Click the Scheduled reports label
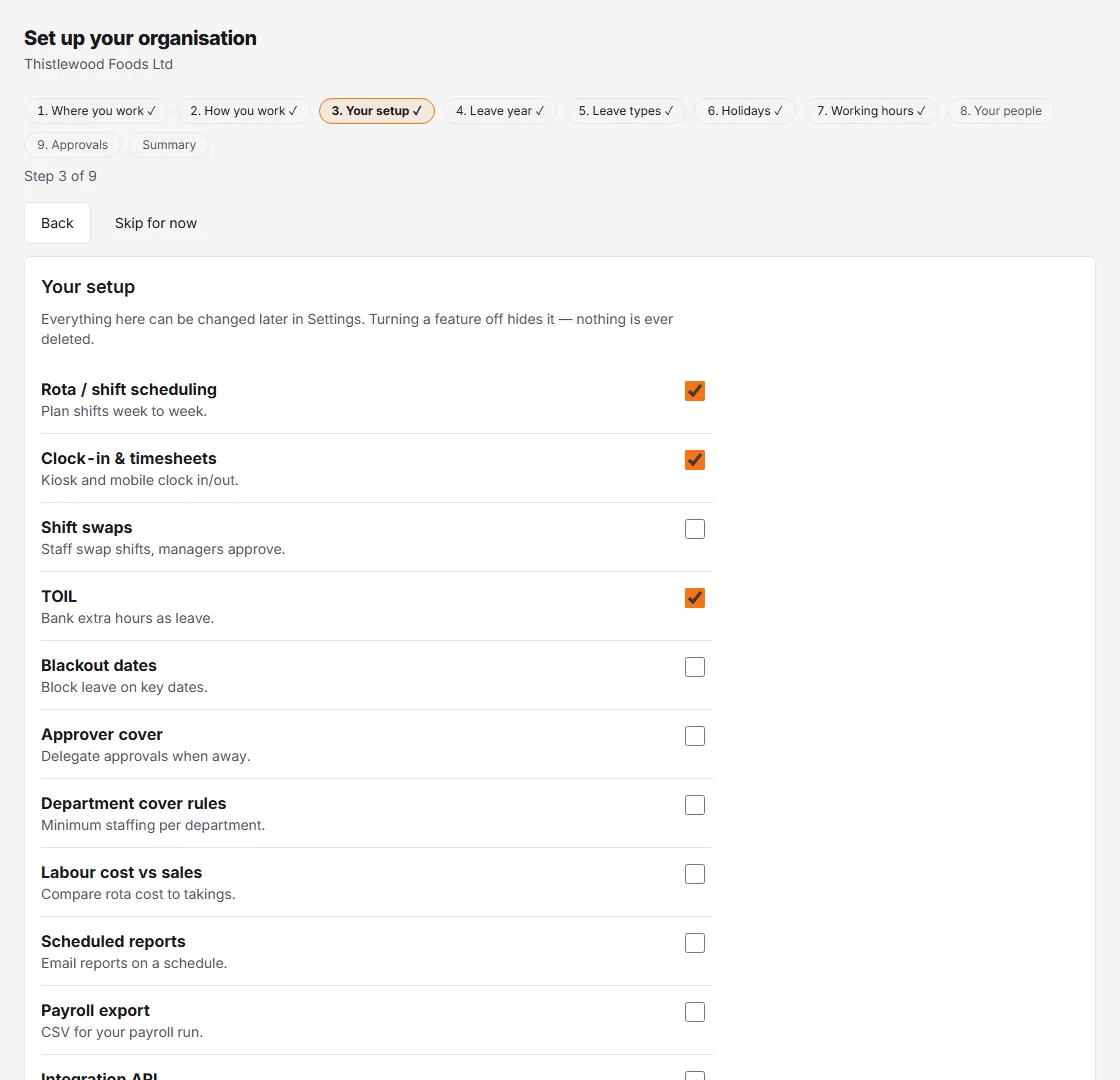The height and width of the screenshot is (1080, 1120). (113, 941)
